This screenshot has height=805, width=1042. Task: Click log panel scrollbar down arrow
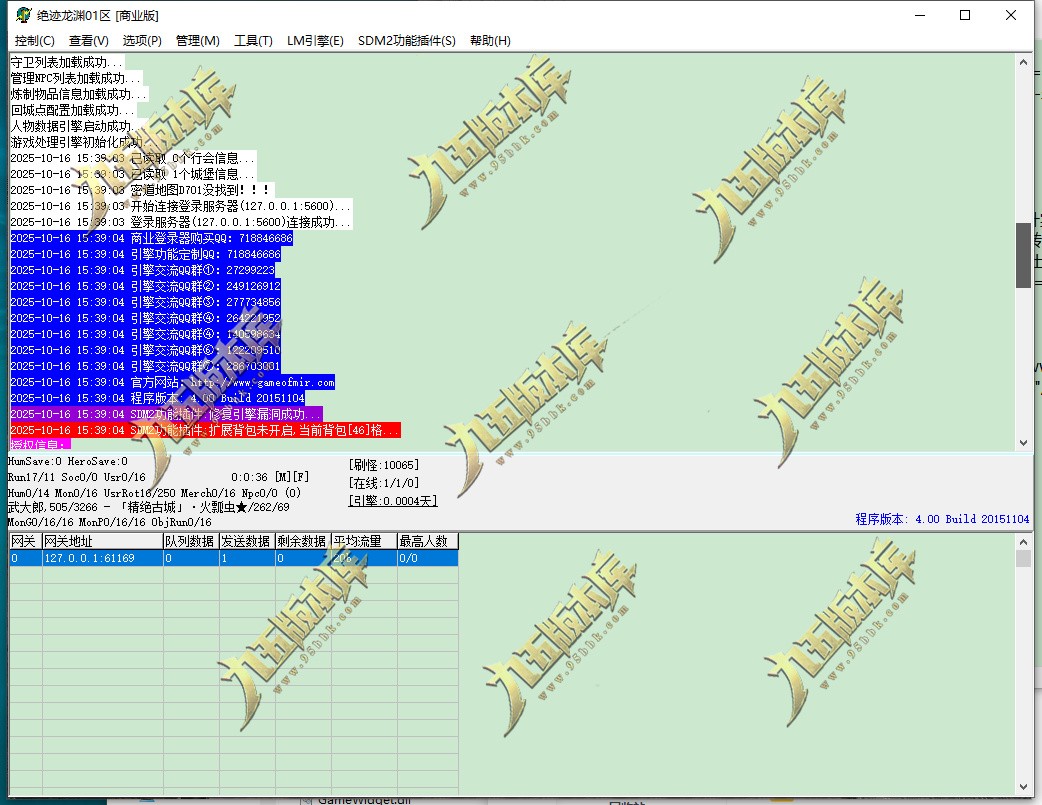click(x=1023, y=443)
